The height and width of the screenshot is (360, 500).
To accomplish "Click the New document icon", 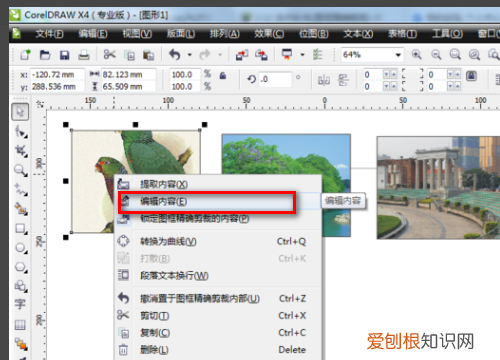I will 25,54.
